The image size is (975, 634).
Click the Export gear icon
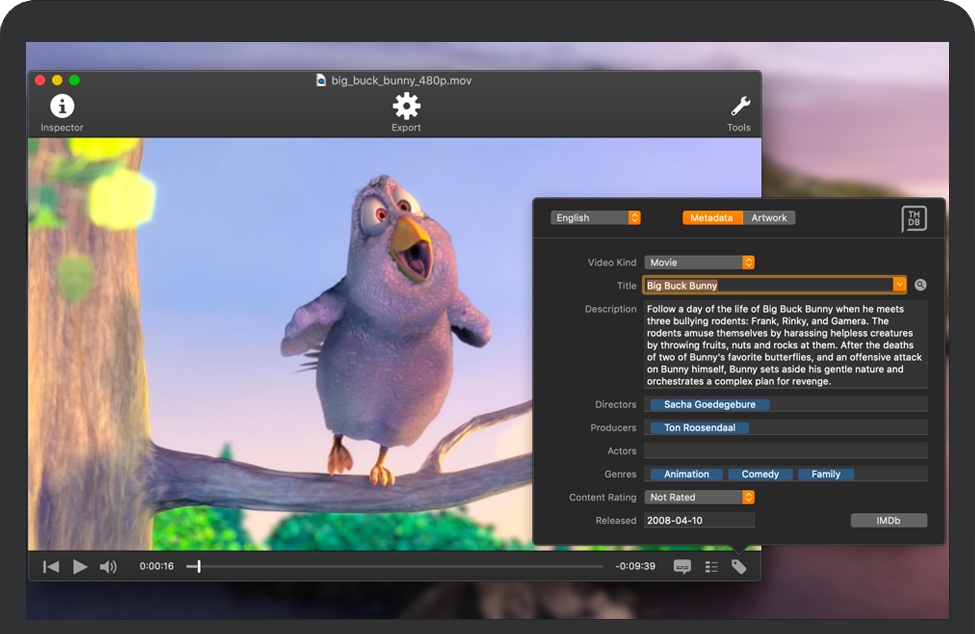[x=406, y=107]
